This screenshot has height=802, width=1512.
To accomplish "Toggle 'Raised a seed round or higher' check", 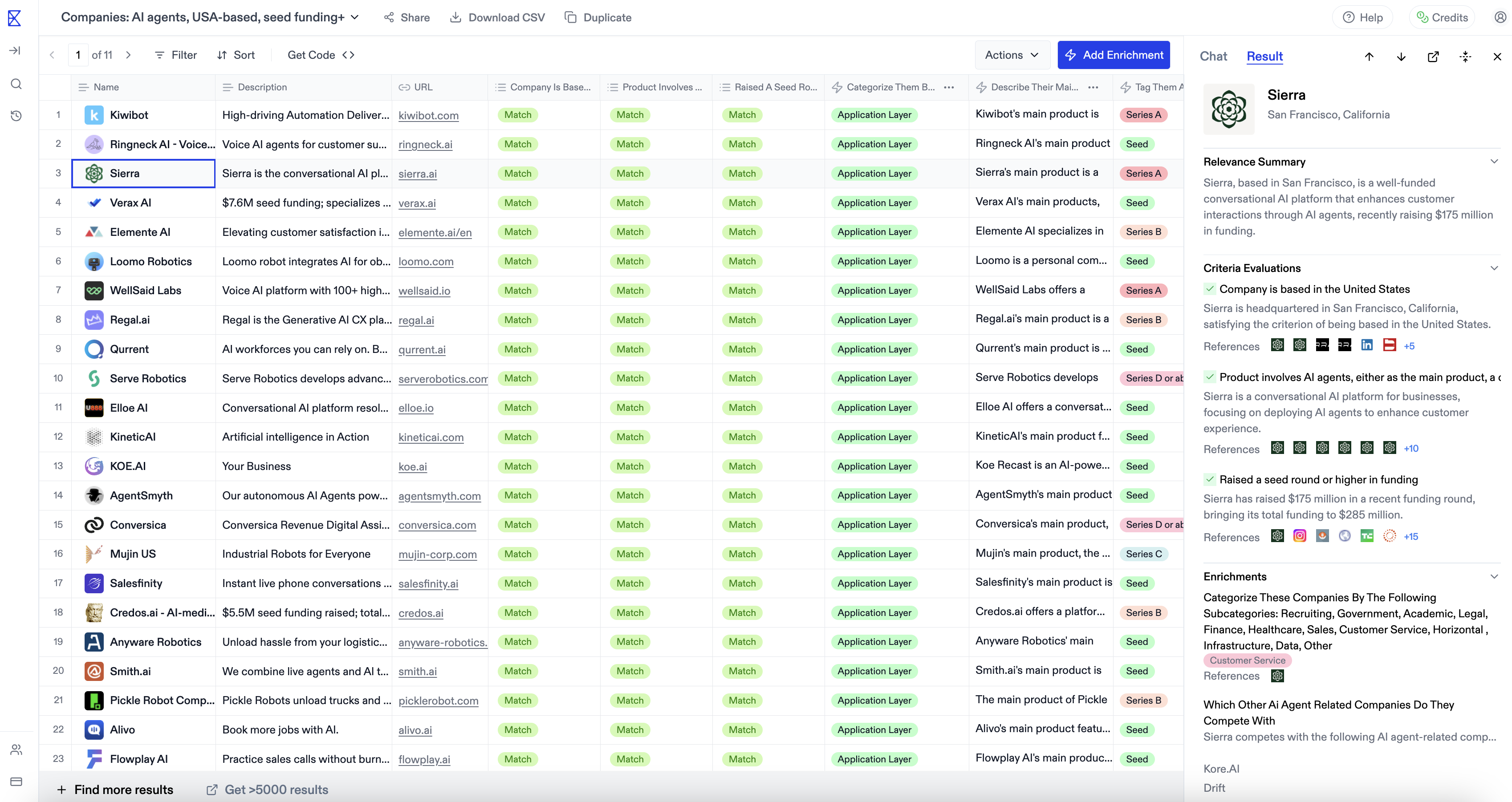I will [x=1209, y=479].
